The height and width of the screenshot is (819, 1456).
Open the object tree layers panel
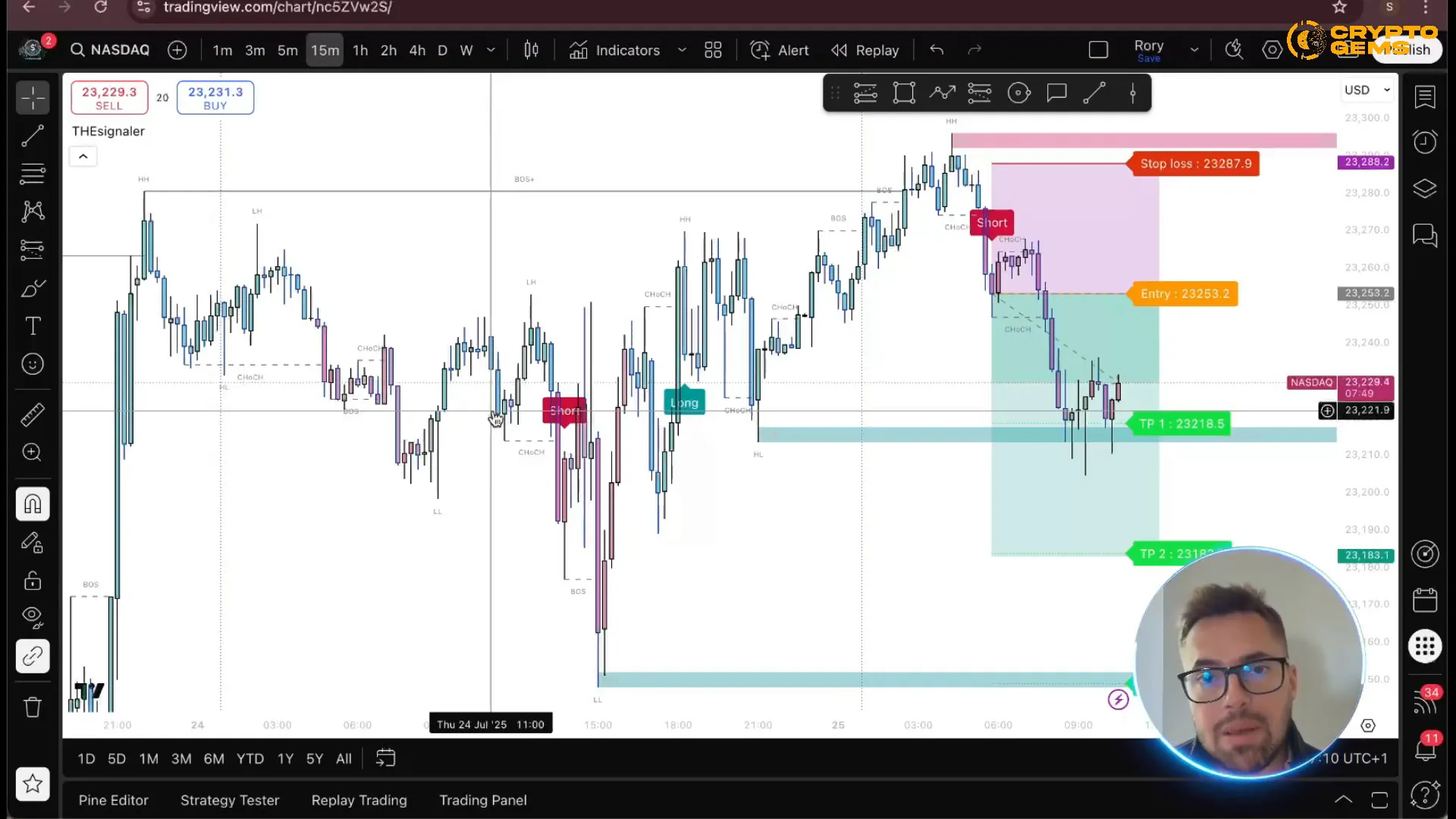pyautogui.click(x=1425, y=188)
